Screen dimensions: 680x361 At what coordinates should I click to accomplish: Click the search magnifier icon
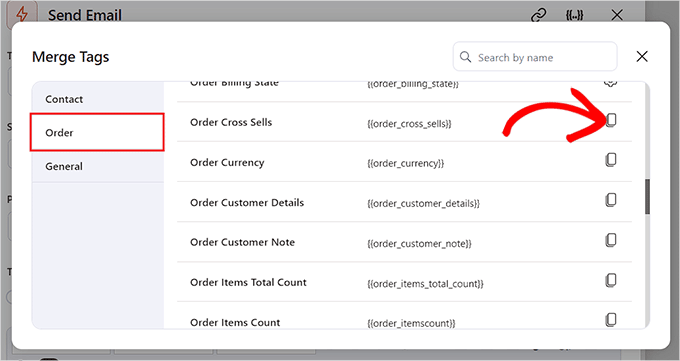click(465, 57)
